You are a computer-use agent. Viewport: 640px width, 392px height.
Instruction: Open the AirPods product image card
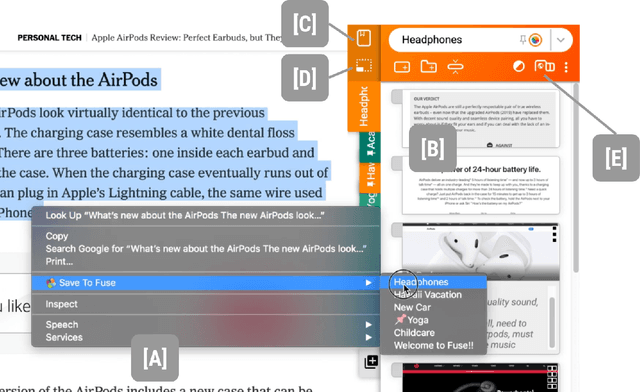click(x=480, y=252)
